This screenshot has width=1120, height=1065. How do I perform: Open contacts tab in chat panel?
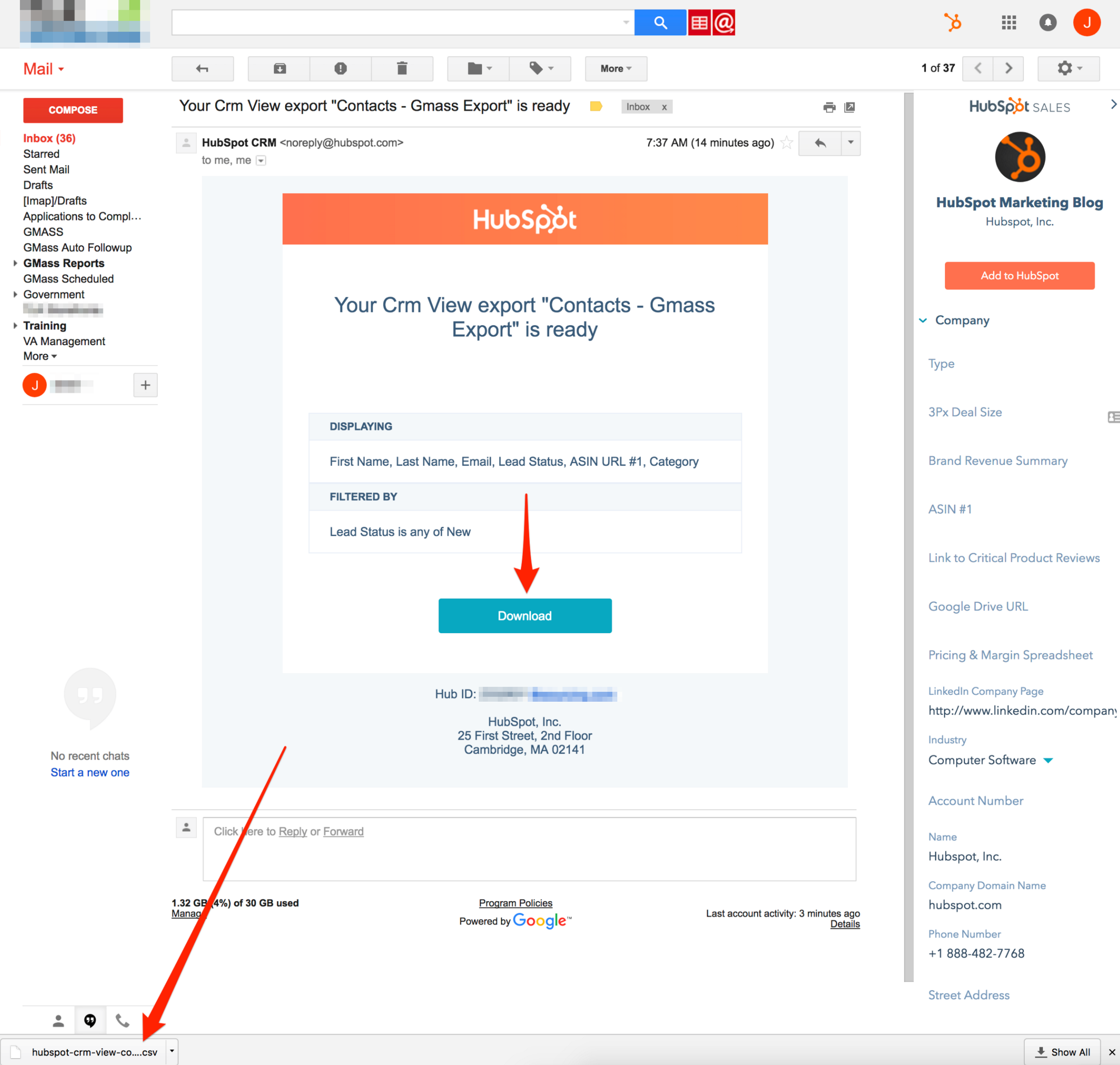pyautogui.click(x=58, y=1021)
